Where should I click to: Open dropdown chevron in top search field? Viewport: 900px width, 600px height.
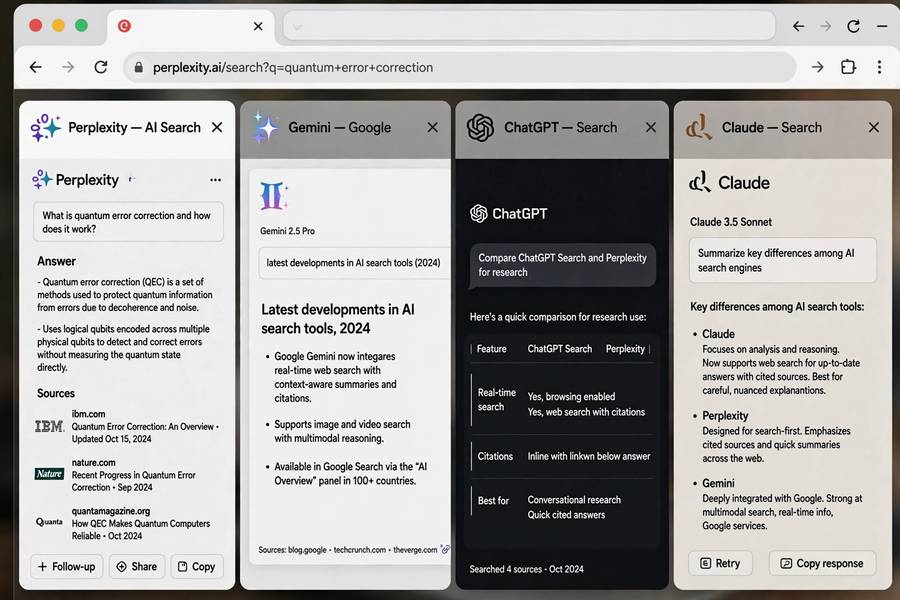click(297, 27)
